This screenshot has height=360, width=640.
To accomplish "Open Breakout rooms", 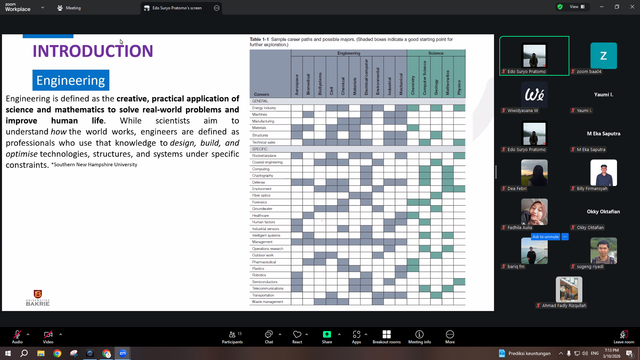I will click(387, 337).
